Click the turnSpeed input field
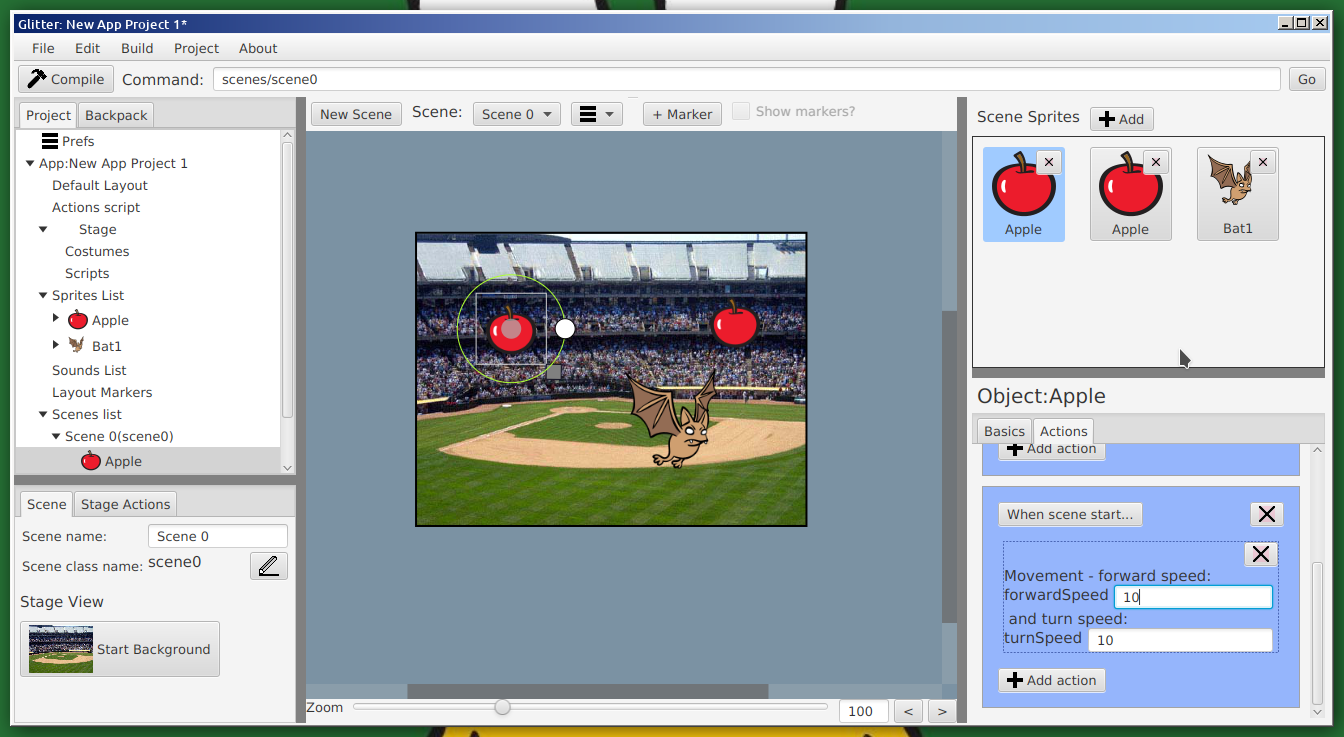The width and height of the screenshot is (1344, 737). 1180,640
